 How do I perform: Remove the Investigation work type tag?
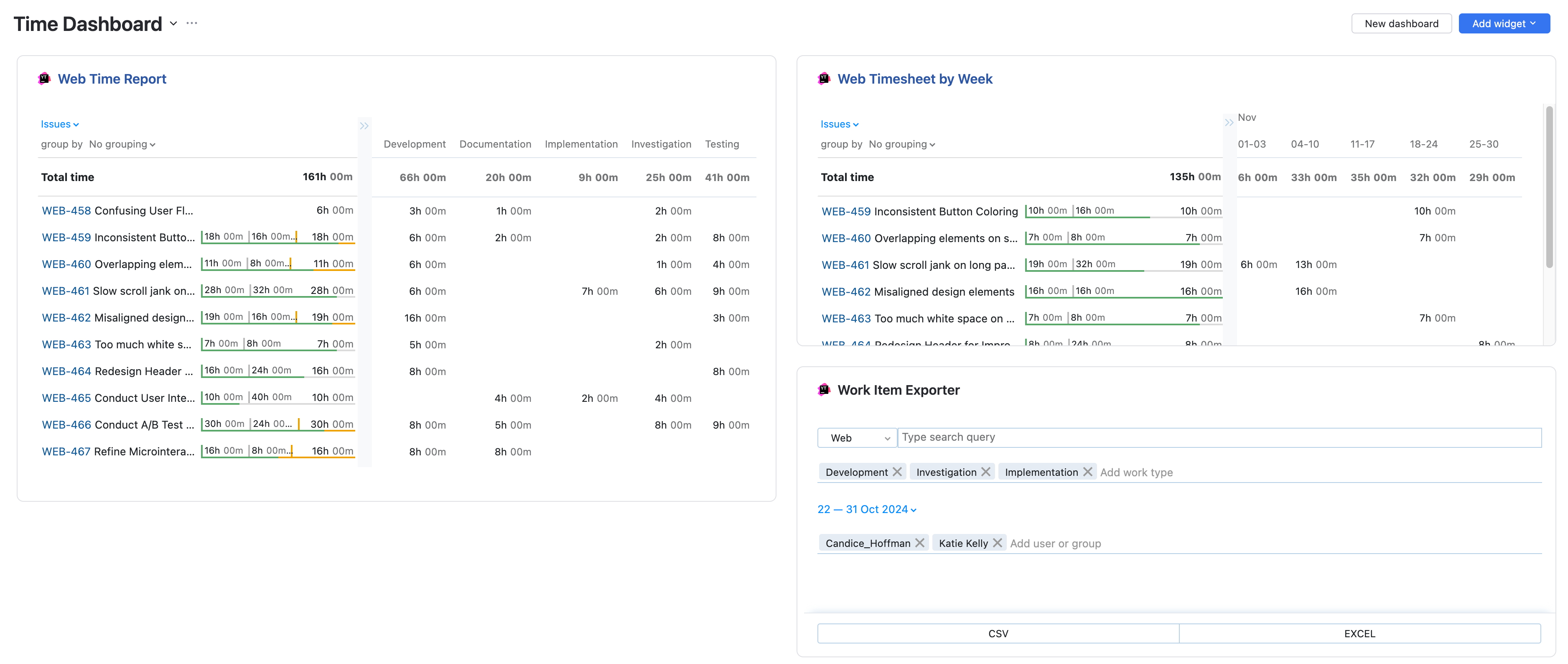click(x=985, y=472)
